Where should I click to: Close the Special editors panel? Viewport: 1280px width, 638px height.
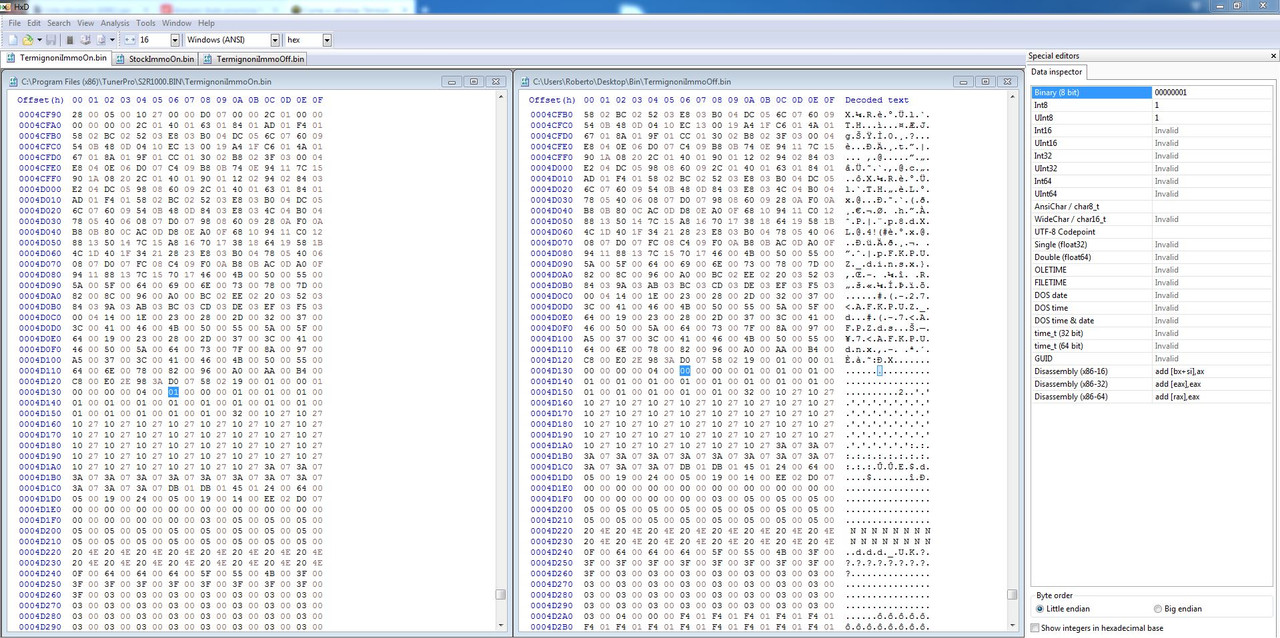(x=1272, y=56)
